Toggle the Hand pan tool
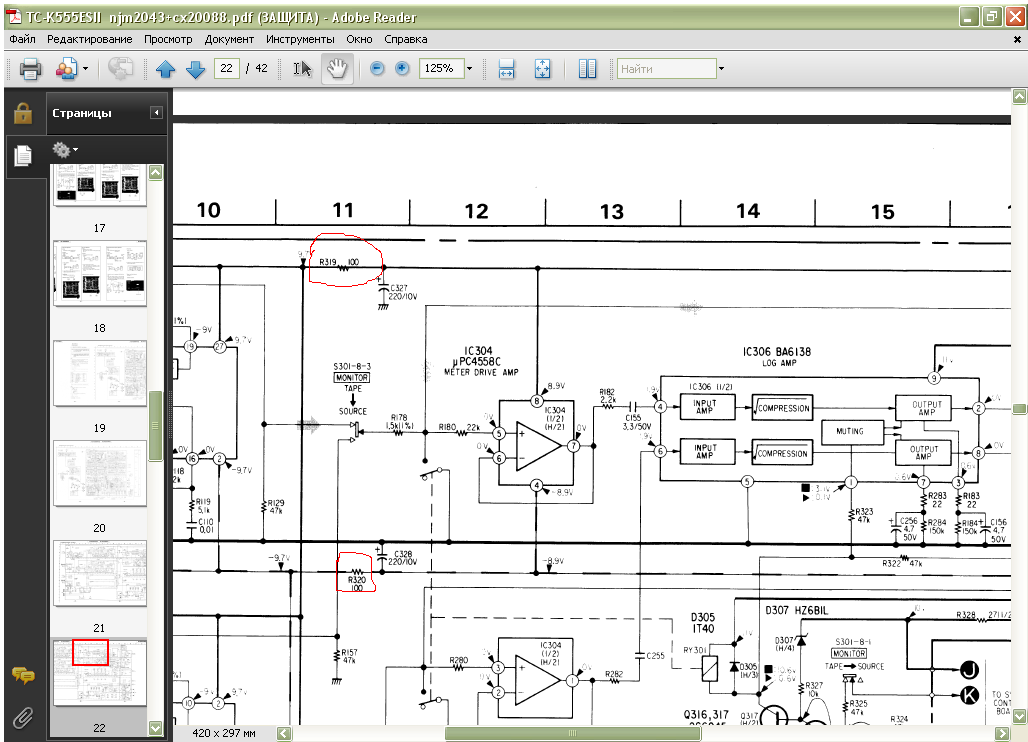Image resolution: width=1028 pixels, height=742 pixels. point(337,69)
